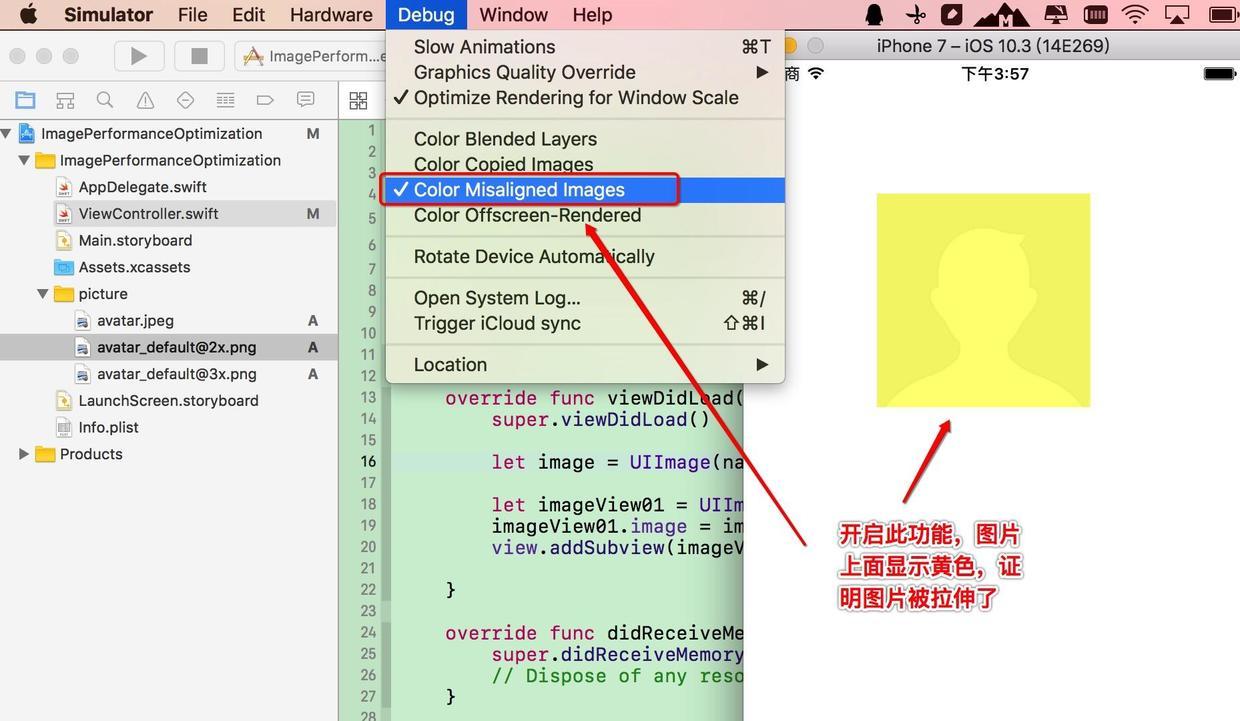
Task: Click the mountain M menu bar icon
Action: point(1001,14)
